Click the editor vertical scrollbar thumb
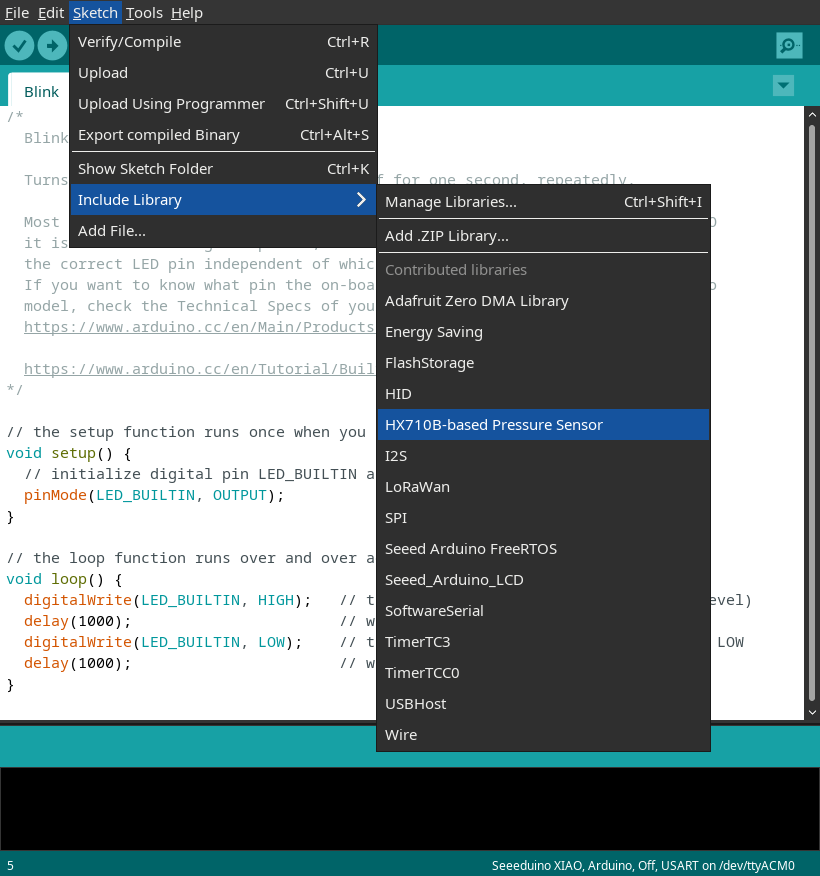The height and width of the screenshot is (876, 820). [x=812, y=413]
